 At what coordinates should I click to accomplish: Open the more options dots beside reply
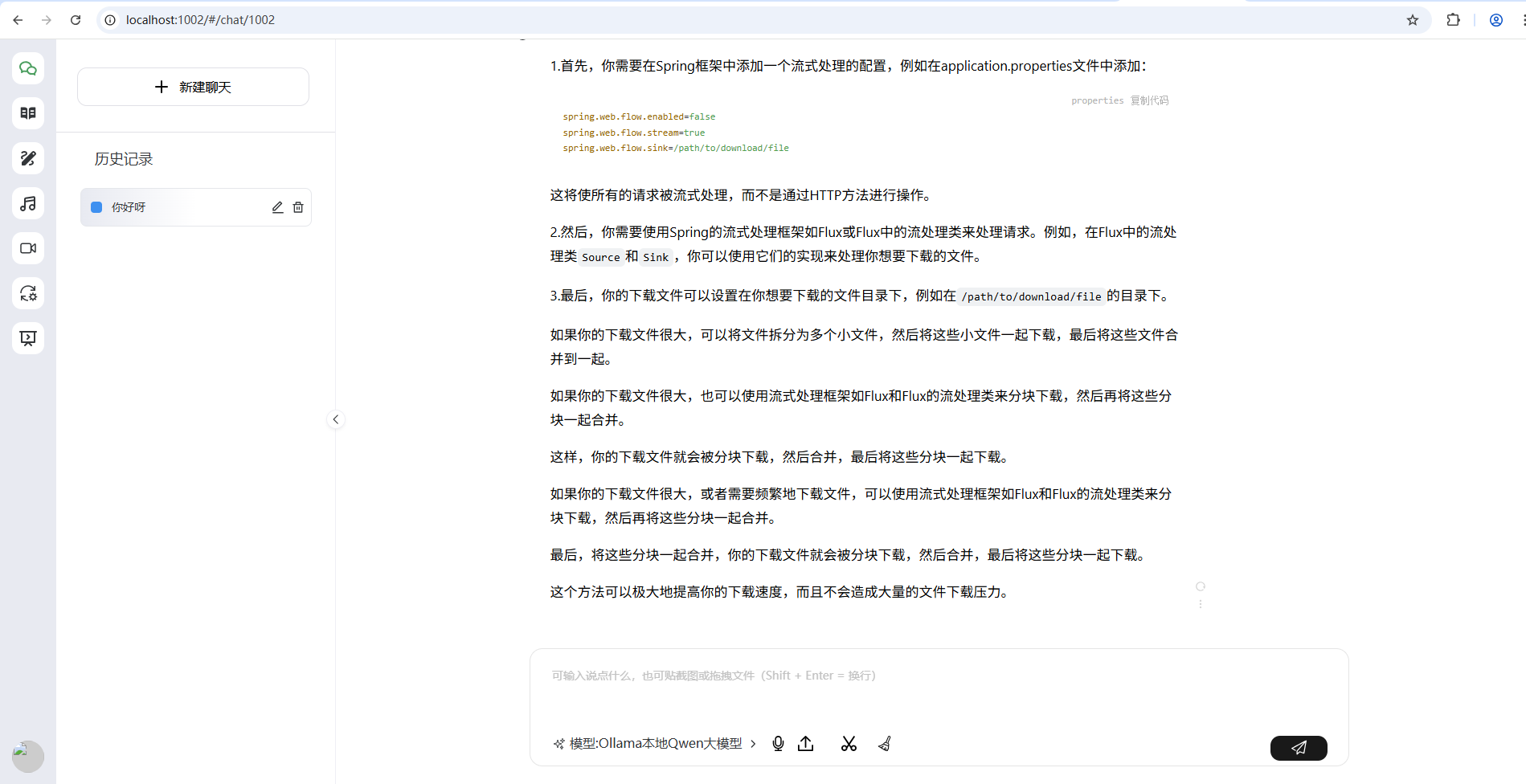[x=1201, y=604]
